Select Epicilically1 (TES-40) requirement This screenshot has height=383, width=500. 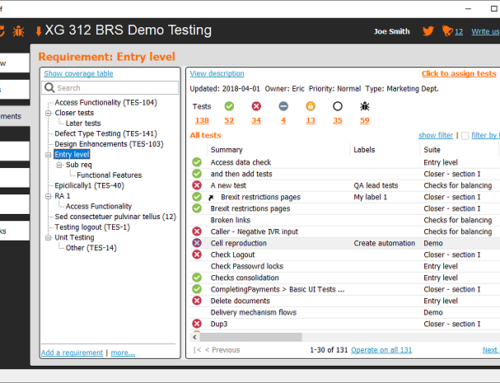coord(89,185)
